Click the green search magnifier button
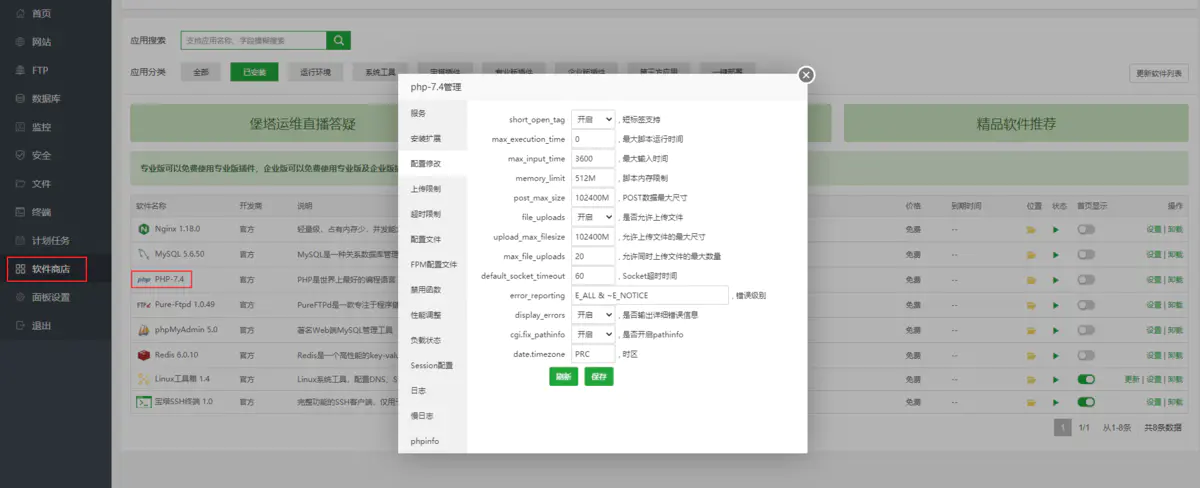 pyautogui.click(x=339, y=40)
